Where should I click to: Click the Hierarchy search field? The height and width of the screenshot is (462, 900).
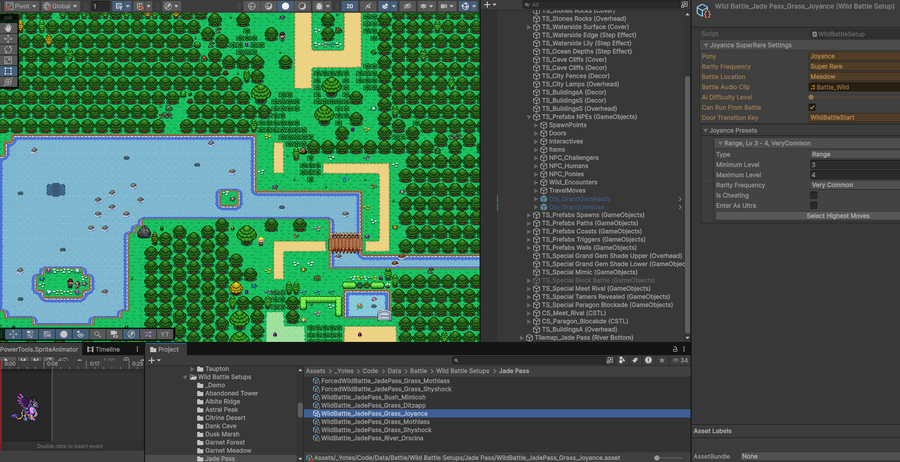[x=601, y=5]
